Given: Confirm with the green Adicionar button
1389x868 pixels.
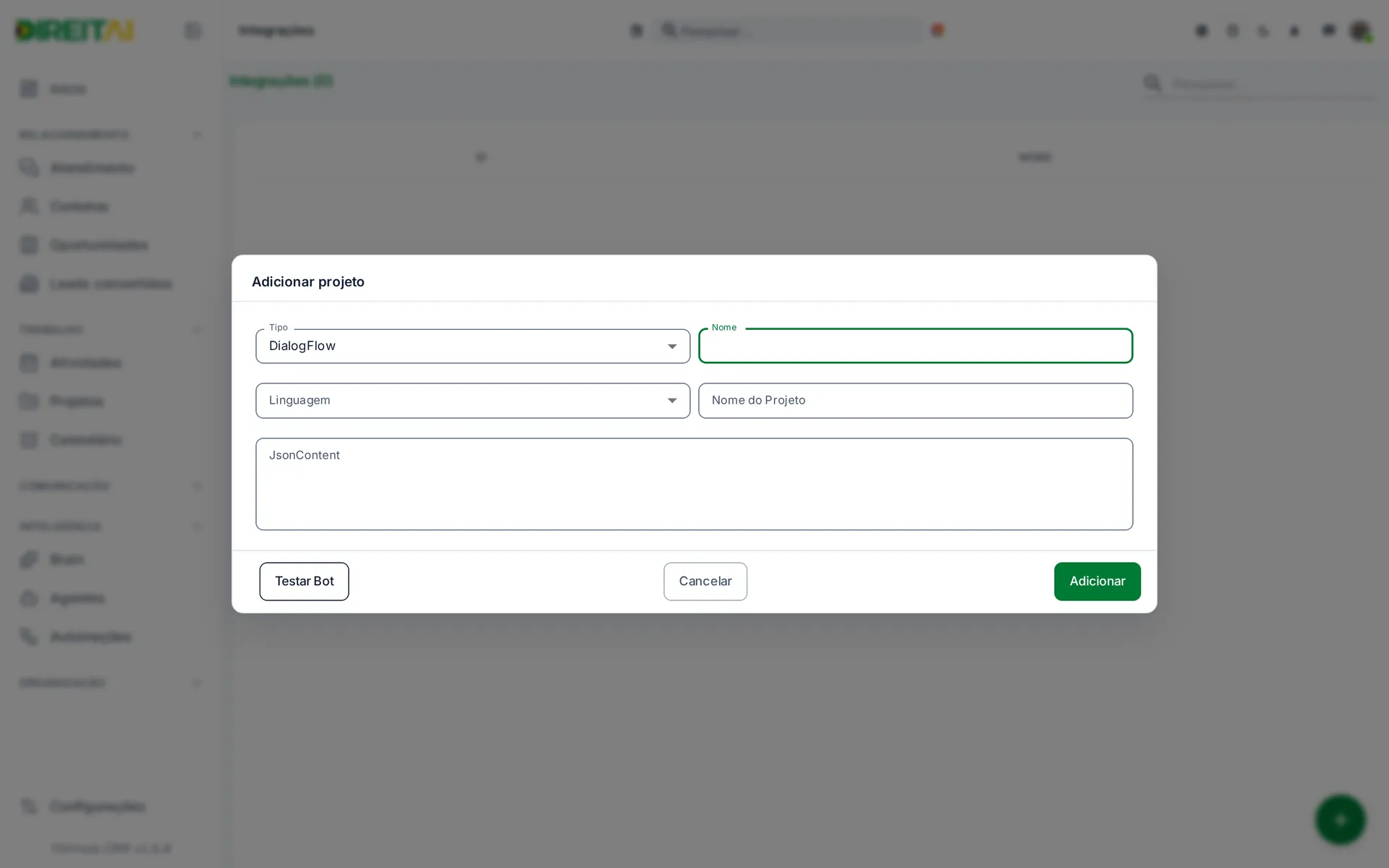Looking at the screenshot, I should click(1097, 582).
